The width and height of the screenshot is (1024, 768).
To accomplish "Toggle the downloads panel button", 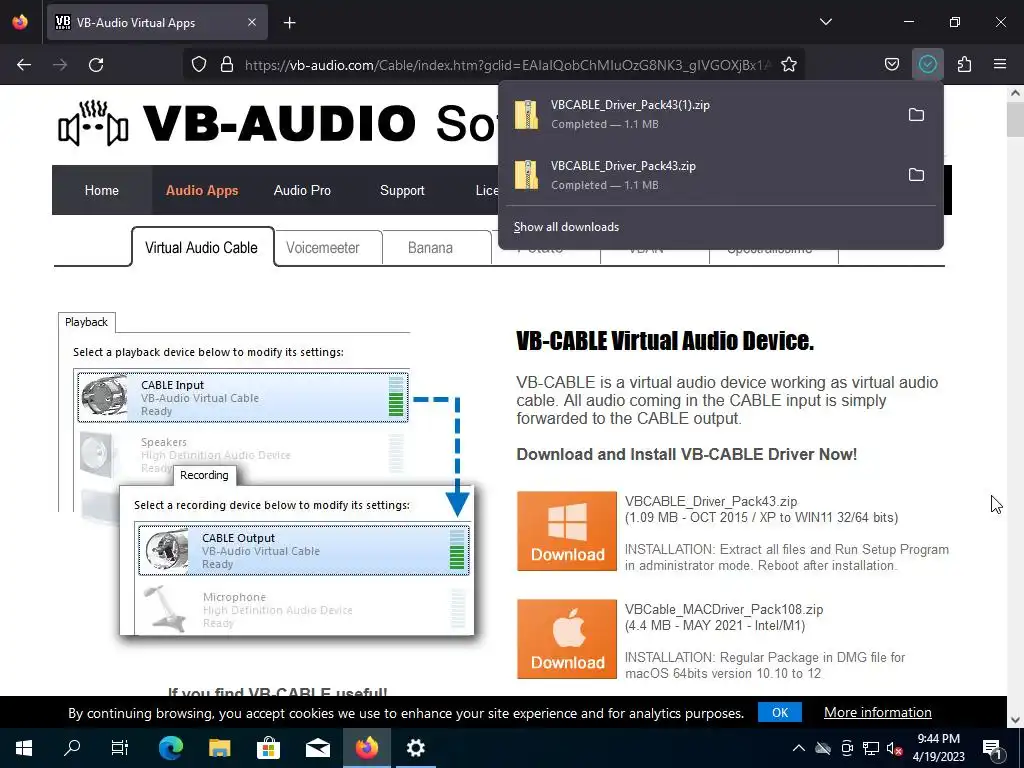I will 927,64.
